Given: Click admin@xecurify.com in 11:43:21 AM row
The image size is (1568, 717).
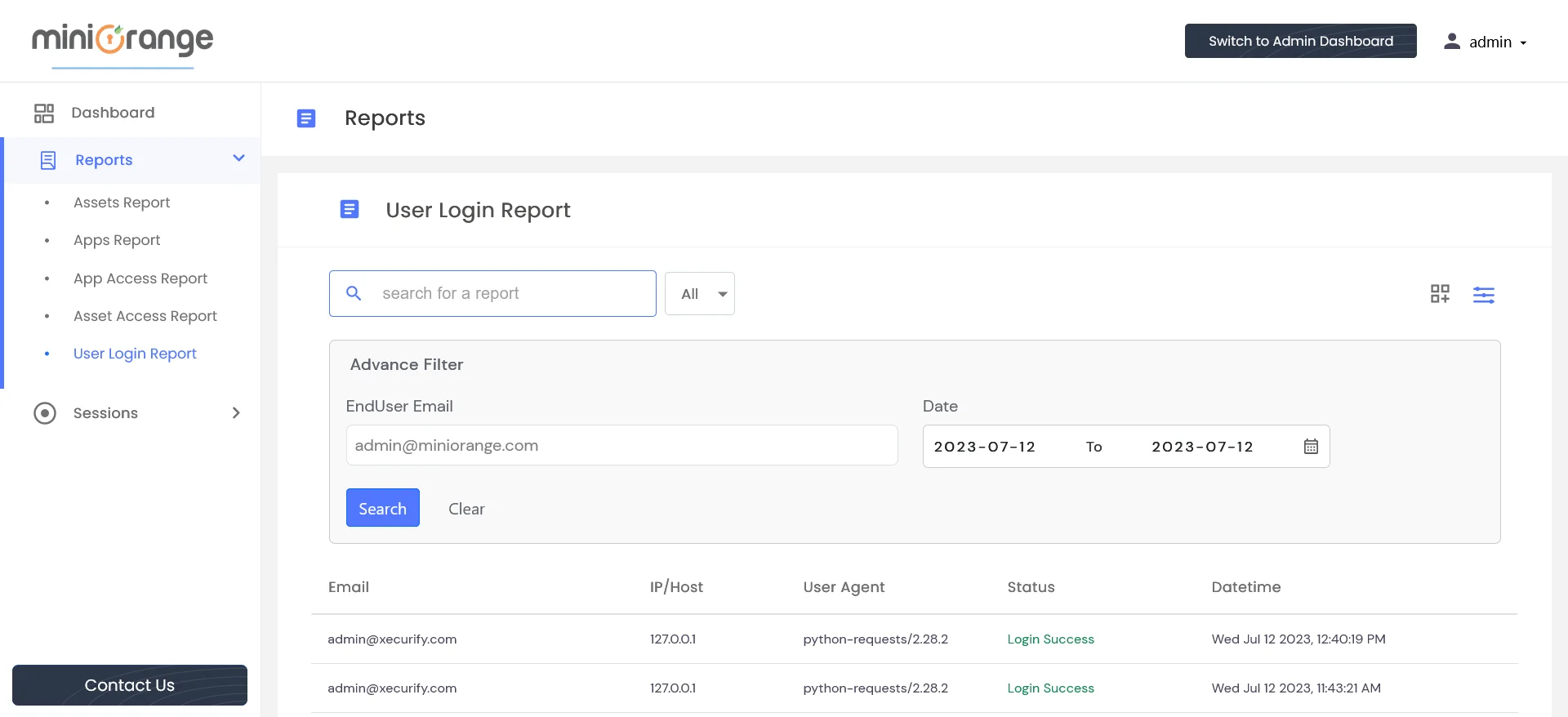Looking at the screenshot, I should coord(392,688).
